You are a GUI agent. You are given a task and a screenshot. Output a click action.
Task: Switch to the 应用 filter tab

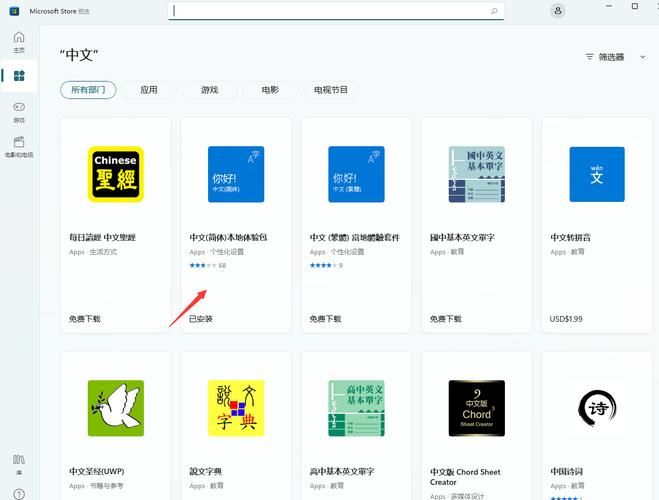click(149, 90)
